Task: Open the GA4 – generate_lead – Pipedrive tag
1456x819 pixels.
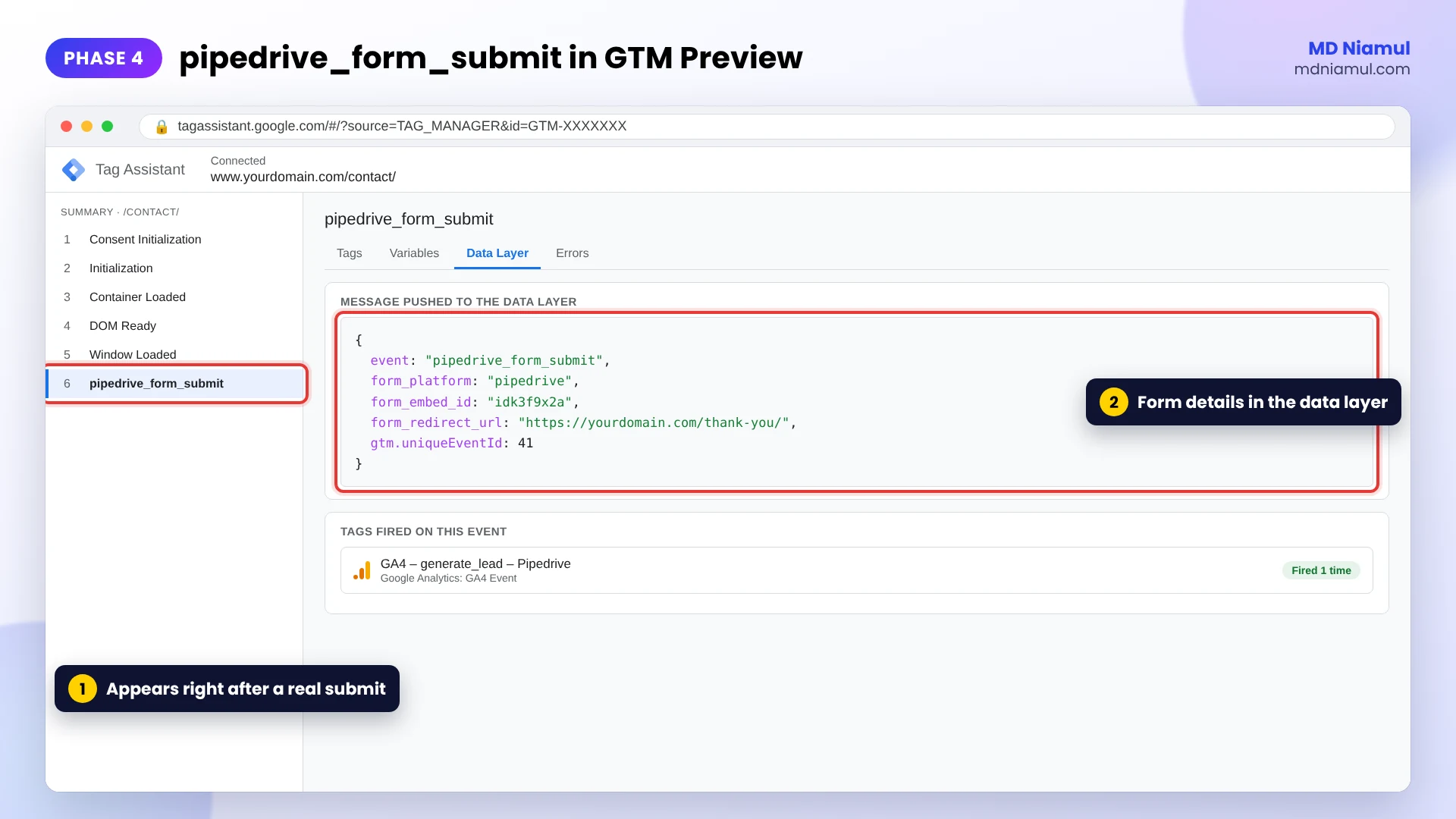Action: [x=856, y=570]
